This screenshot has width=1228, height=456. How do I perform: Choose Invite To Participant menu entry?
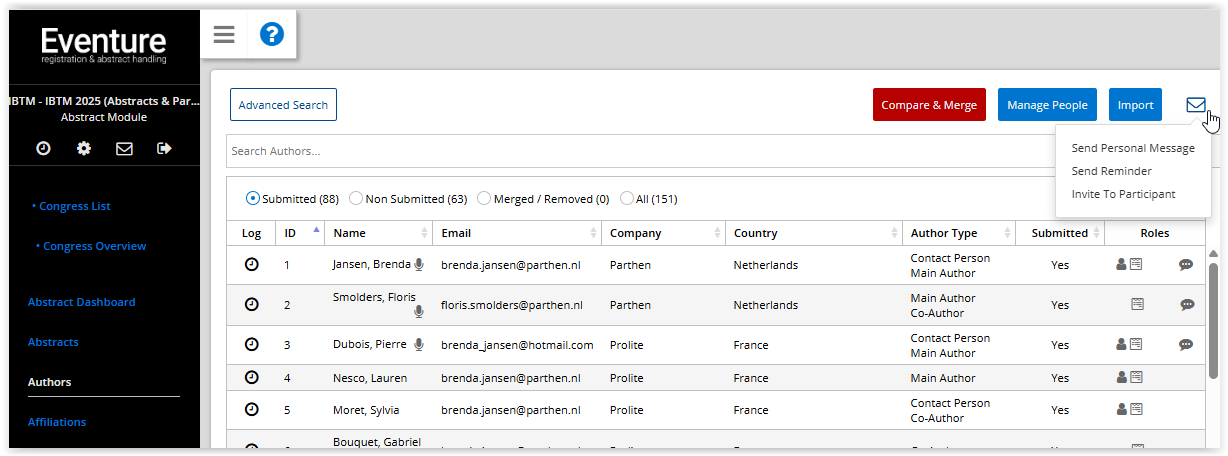coord(1123,194)
